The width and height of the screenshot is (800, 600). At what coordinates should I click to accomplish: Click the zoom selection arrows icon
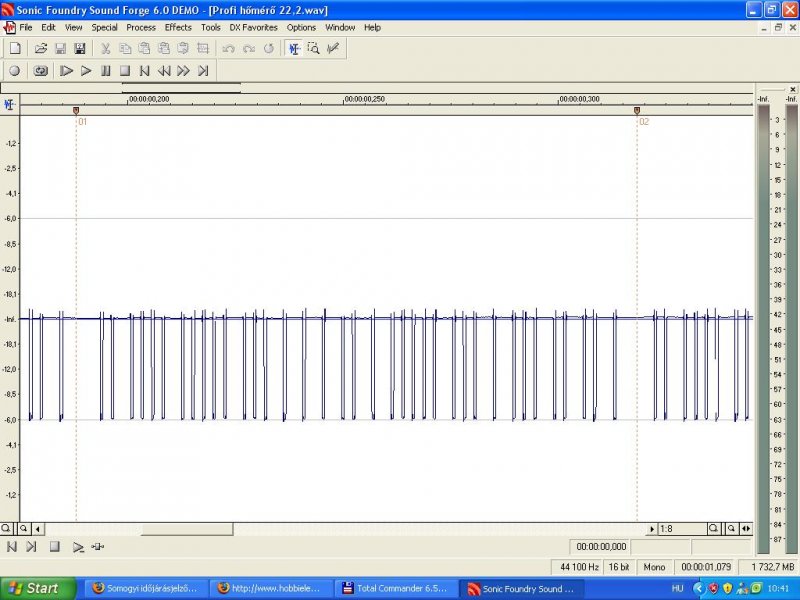(x=746, y=529)
